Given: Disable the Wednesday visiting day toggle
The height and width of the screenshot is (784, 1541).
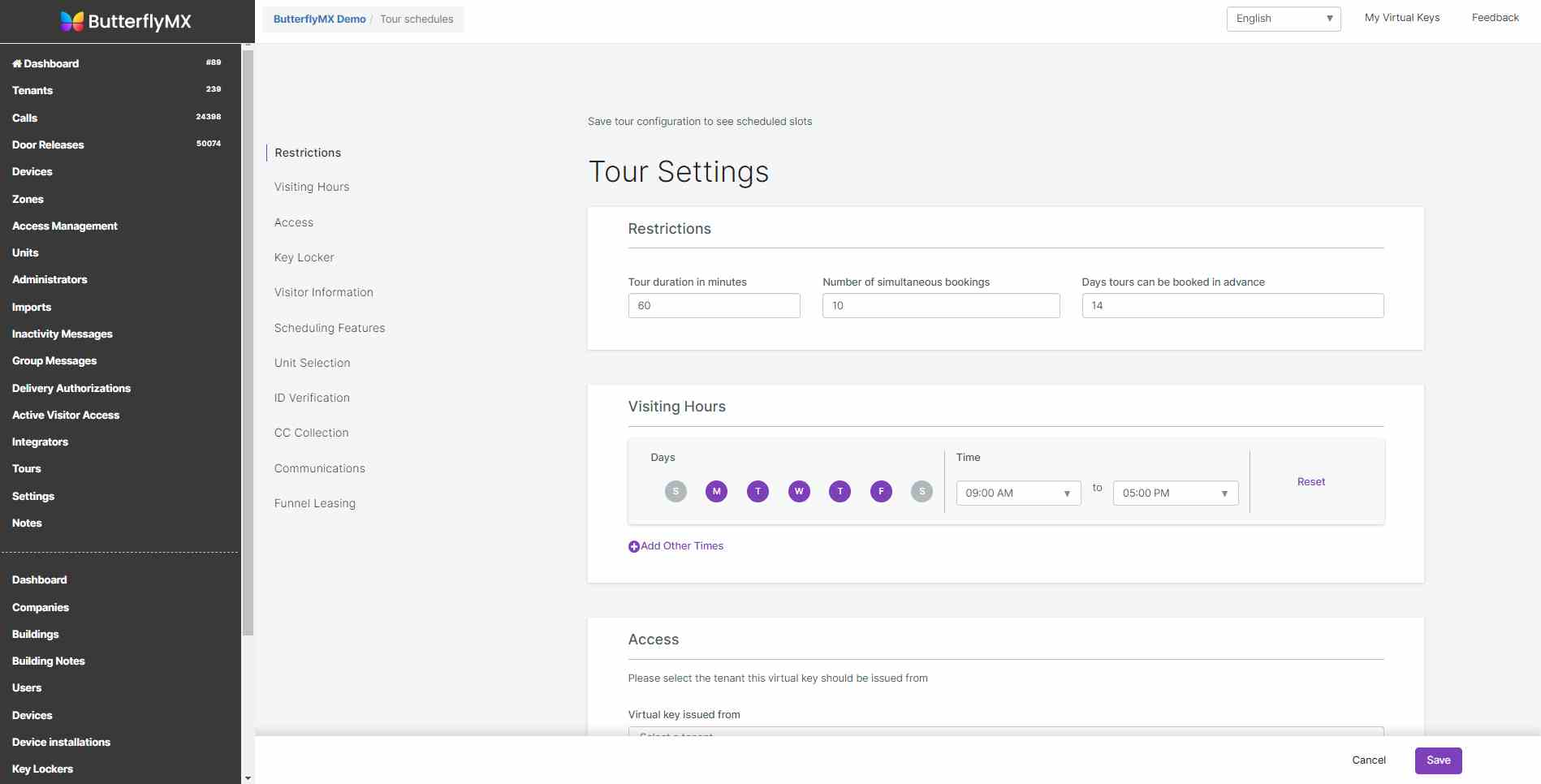Looking at the screenshot, I should [x=798, y=491].
